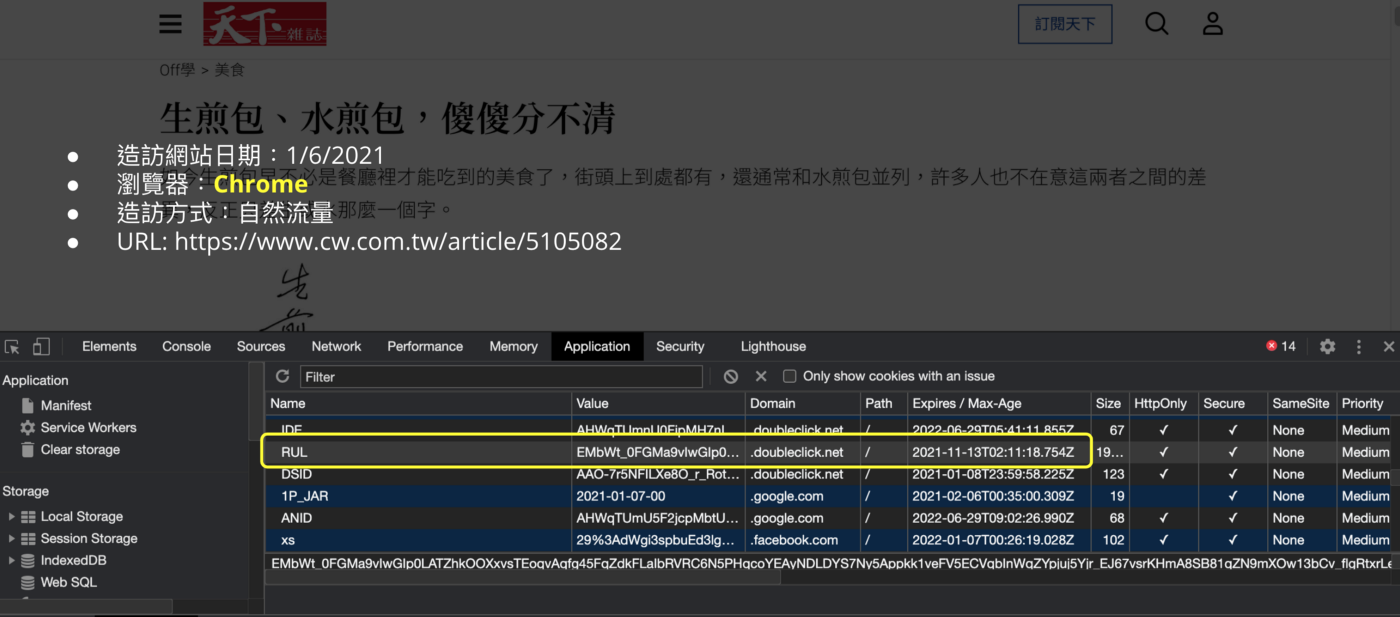
Task: Sort cookies by the Name column
Action: (418, 404)
